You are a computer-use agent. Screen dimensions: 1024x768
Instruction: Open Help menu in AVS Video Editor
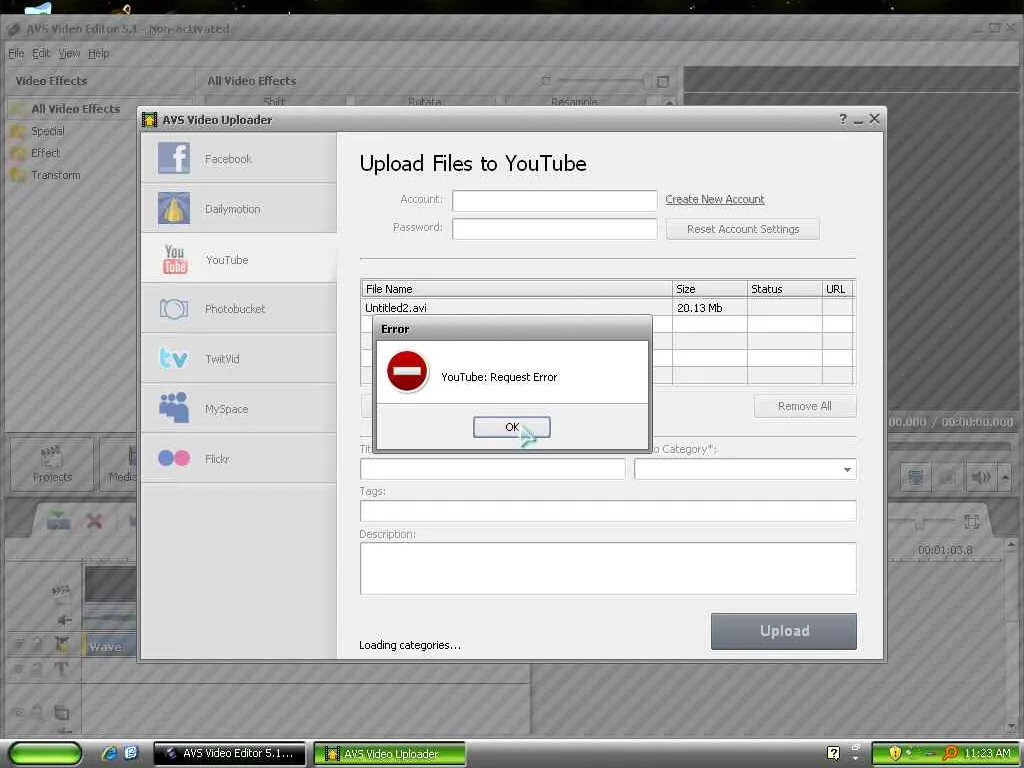(x=99, y=54)
